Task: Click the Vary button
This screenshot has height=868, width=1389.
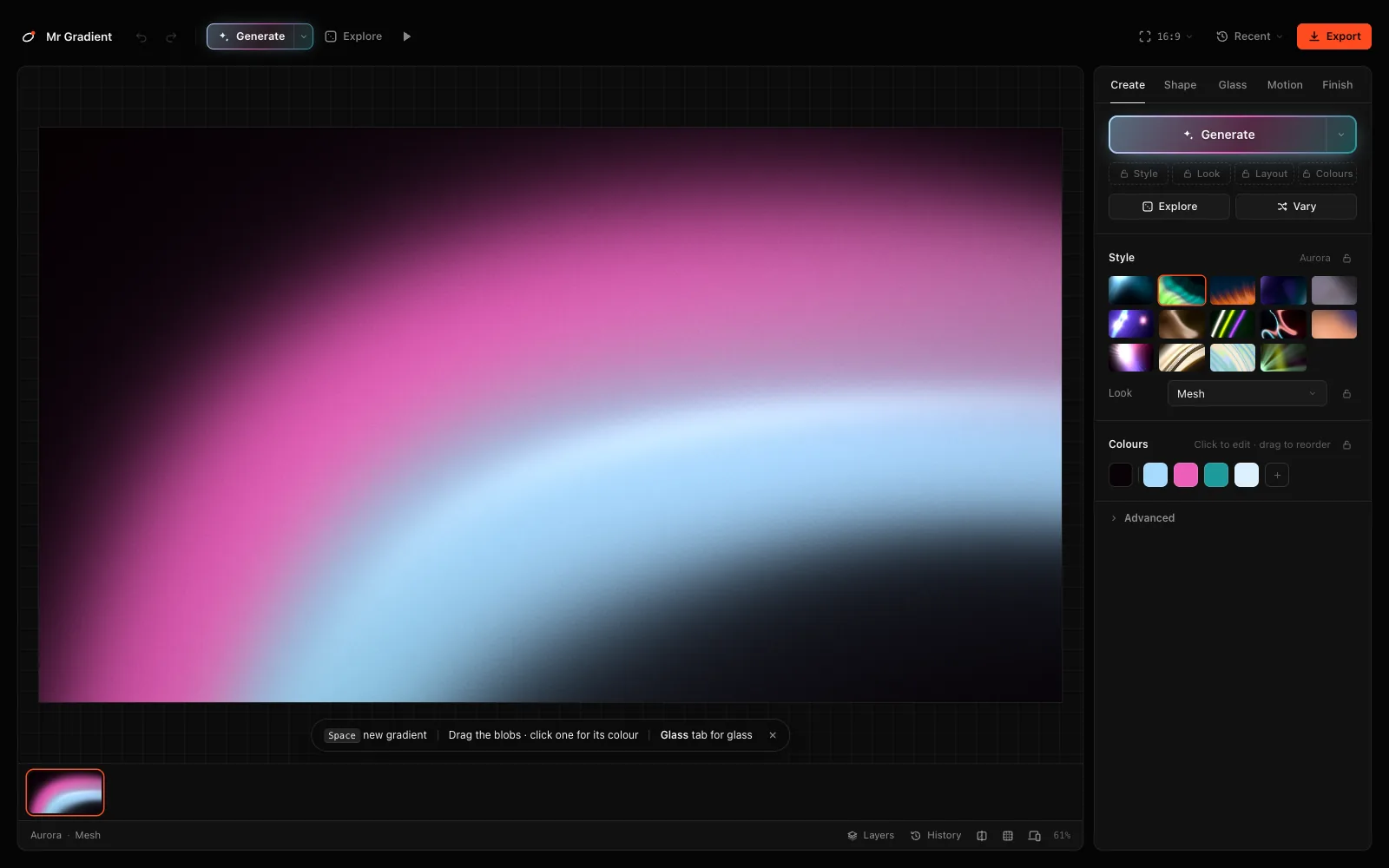Action: [x=1296, y=207]
